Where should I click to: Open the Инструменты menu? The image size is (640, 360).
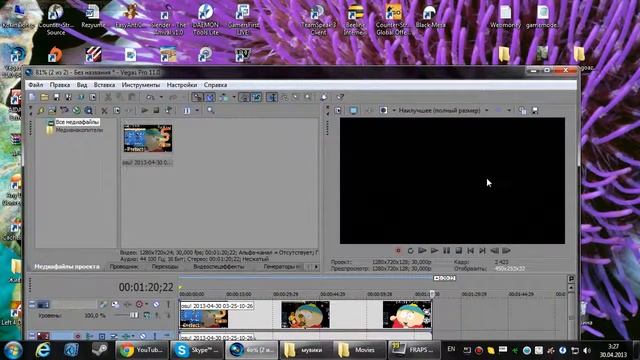click(141, 85)
